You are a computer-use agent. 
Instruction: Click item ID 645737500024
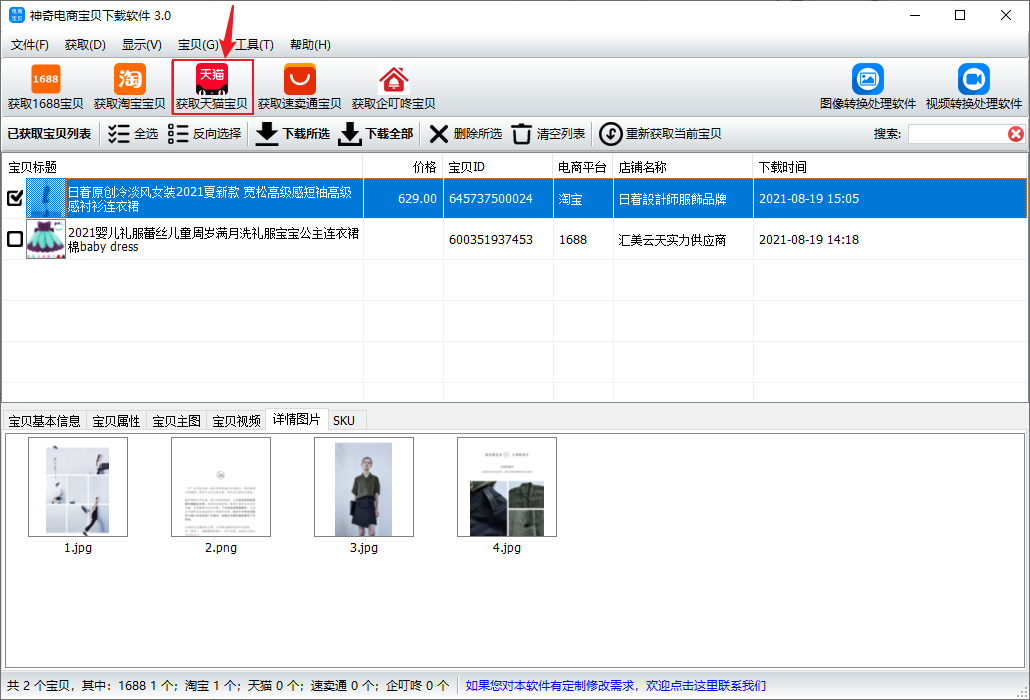pyautogui.click(x=491, y=198)
